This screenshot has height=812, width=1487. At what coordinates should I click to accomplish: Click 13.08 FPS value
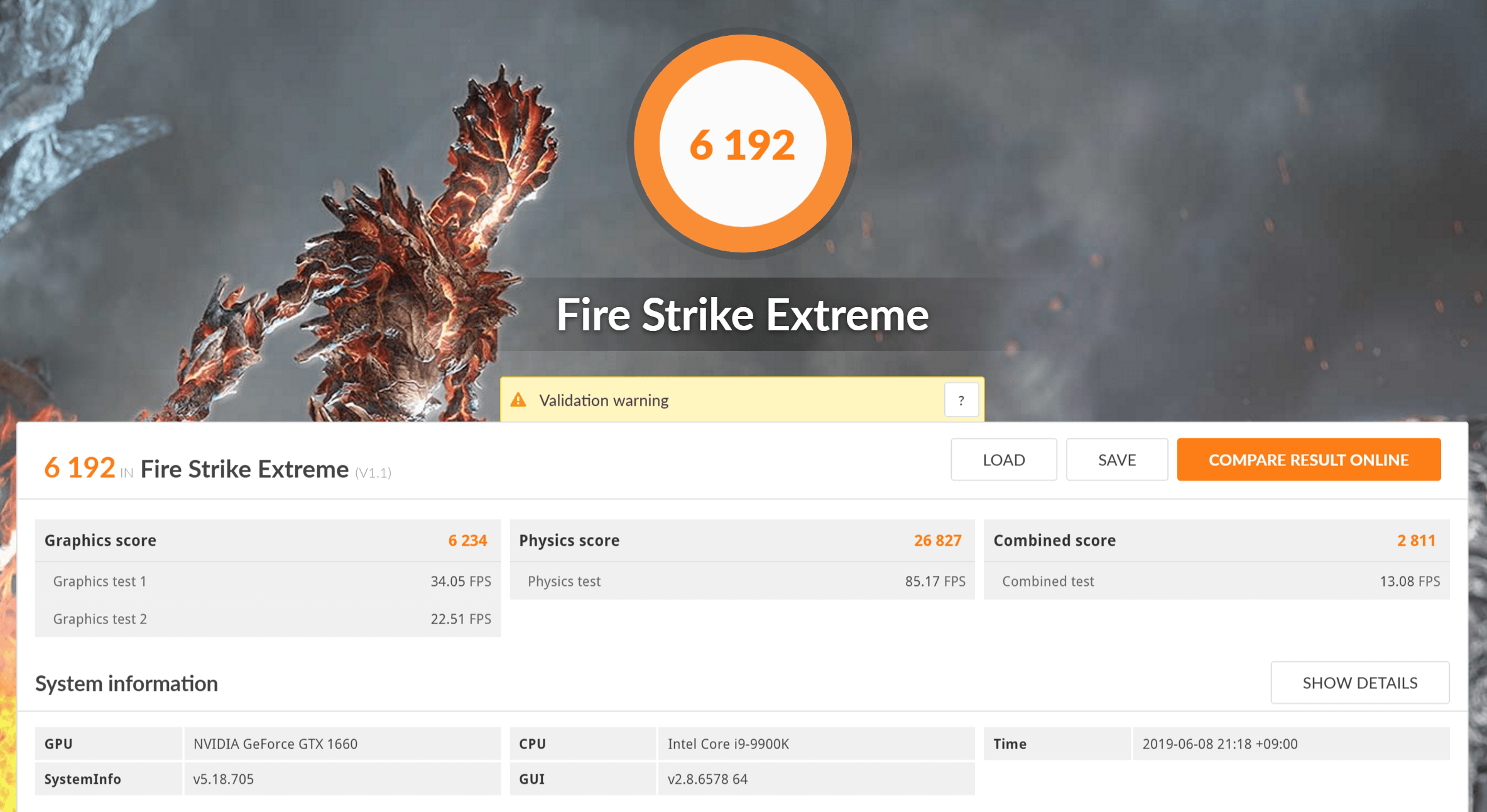(1410, 582)
